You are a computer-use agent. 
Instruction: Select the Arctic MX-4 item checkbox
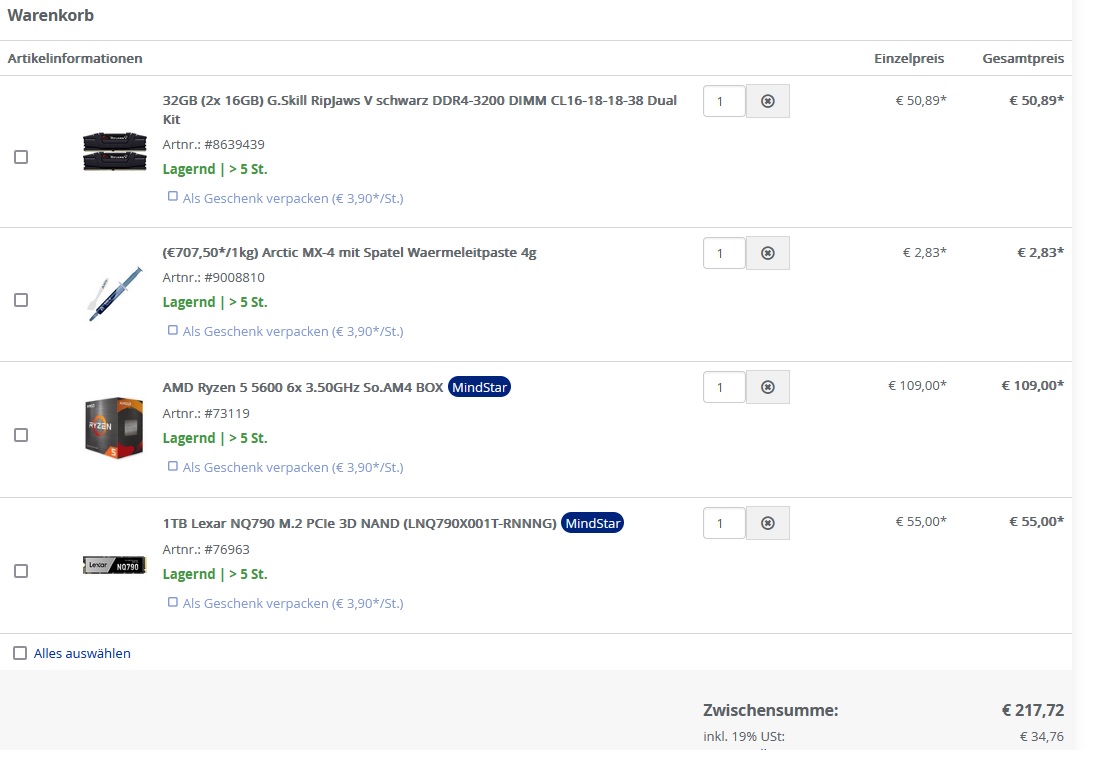tap(21, 301)
